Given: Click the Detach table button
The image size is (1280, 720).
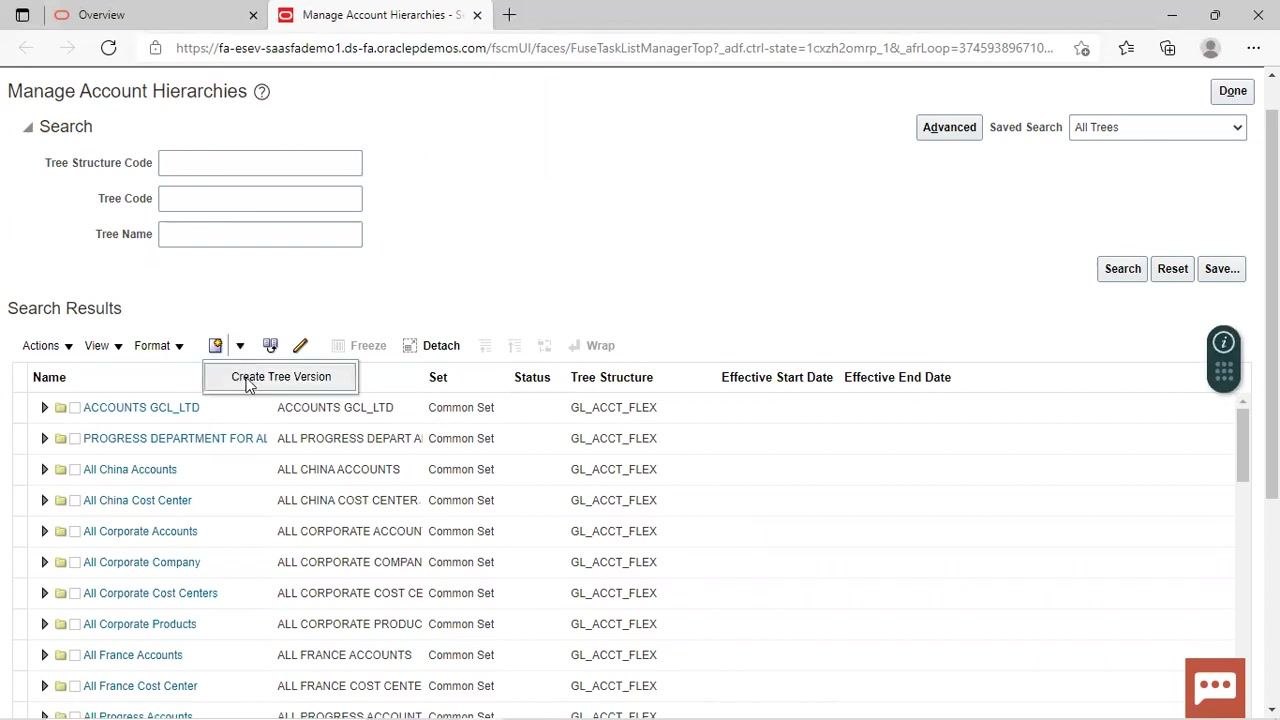Looking at the screenshot, I should click(x=431, y=345).
